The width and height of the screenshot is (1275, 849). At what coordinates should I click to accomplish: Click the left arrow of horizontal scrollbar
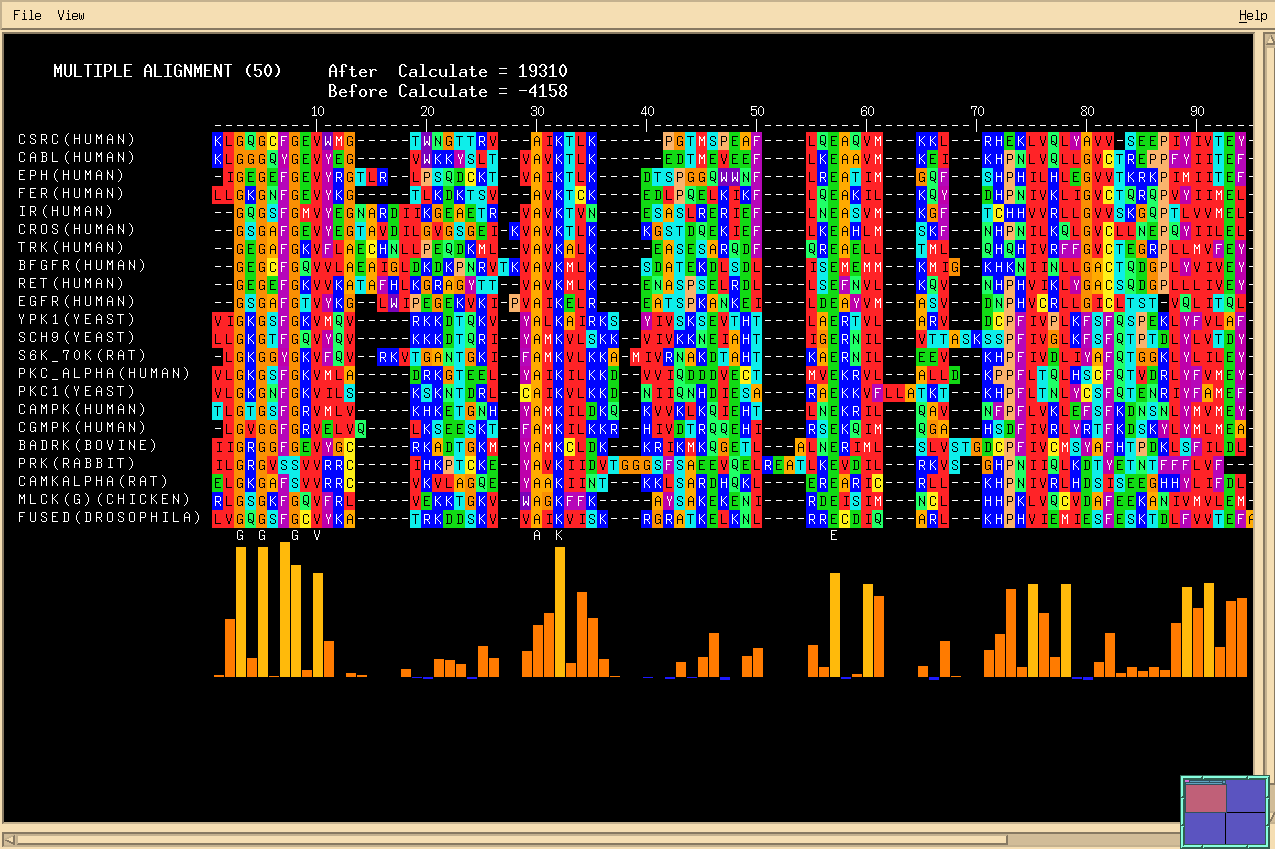point(9,839)
